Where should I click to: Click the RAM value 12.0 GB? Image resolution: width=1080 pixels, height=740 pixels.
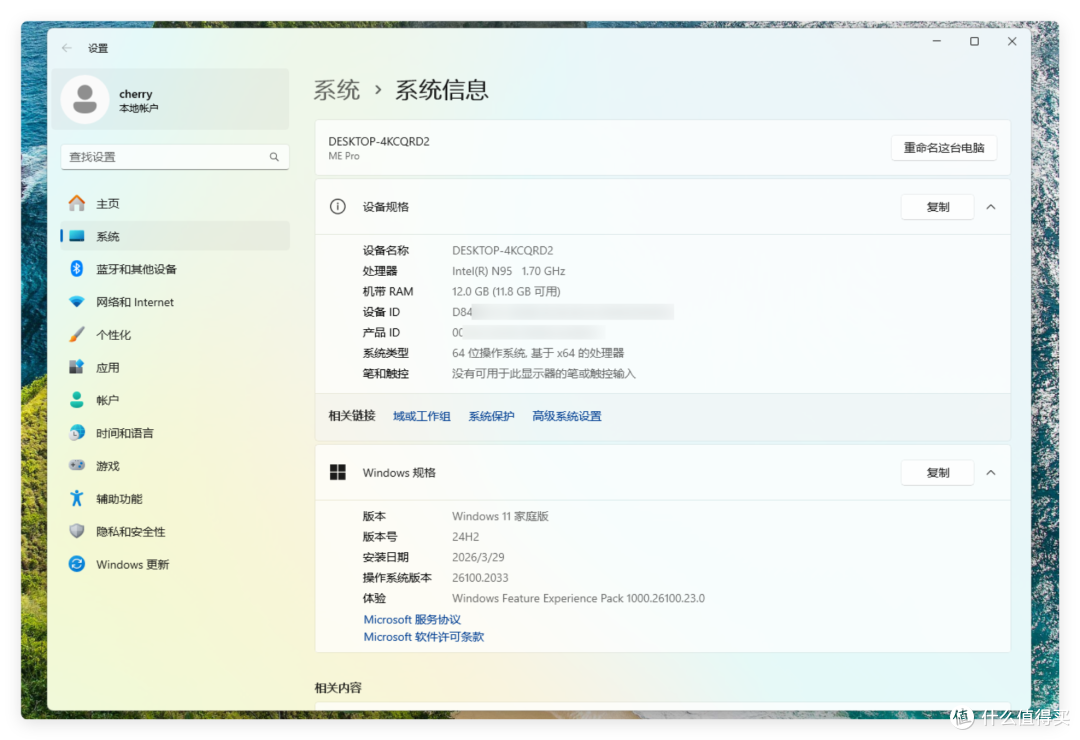(x=506, y=291)
